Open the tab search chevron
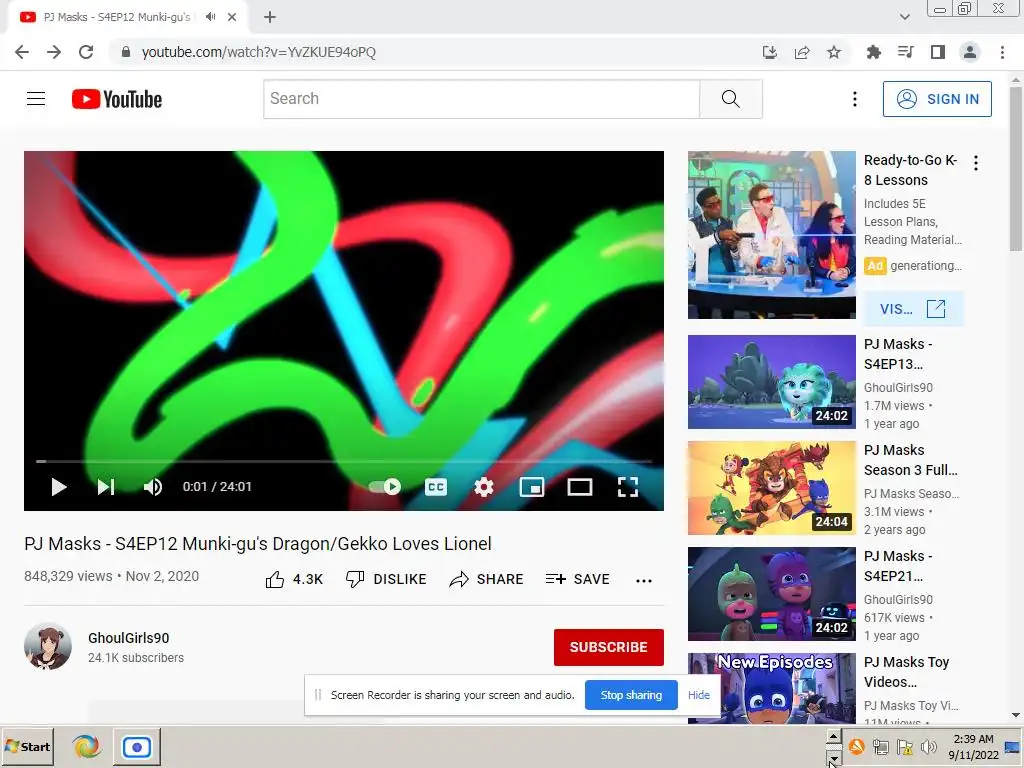Viewport: 1024px width, 768px height. 904,17
